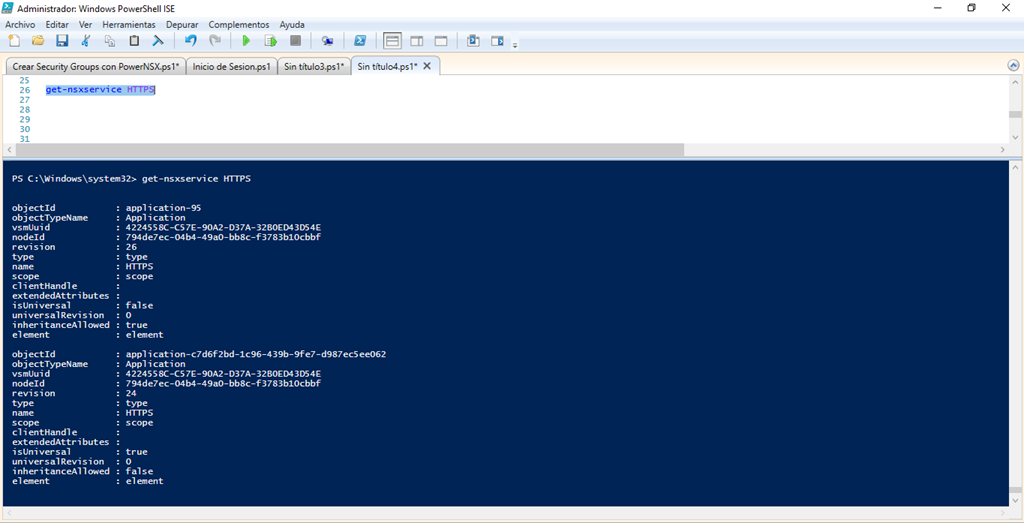Viewport: 1024px width, 523px height.
Task: Collapse the script pane with the chevron button
Action: coord(1014,65)
